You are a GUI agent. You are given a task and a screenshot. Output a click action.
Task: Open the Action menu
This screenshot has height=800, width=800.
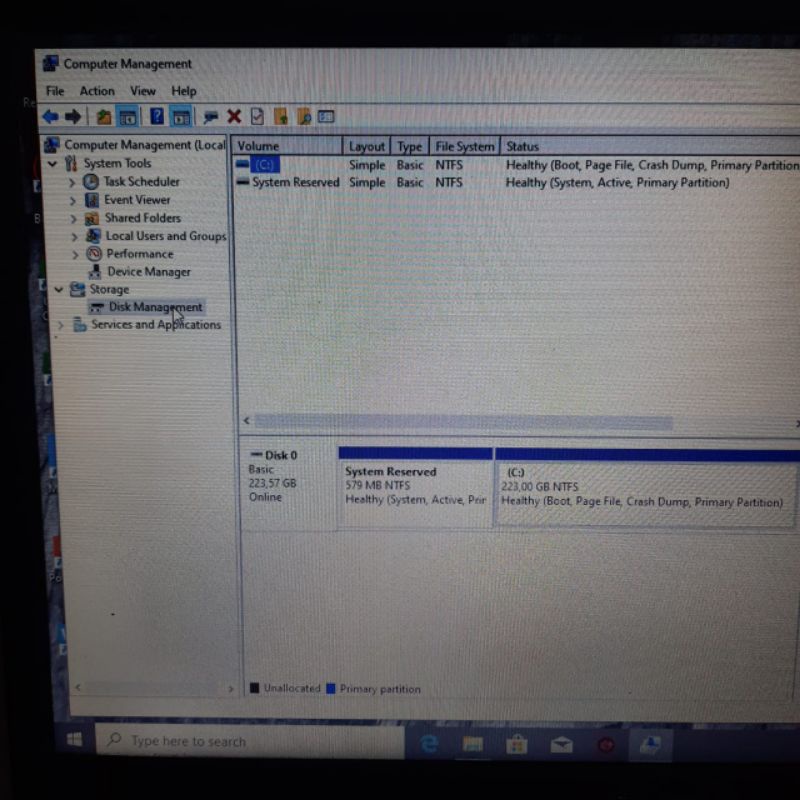pos(97,91)
